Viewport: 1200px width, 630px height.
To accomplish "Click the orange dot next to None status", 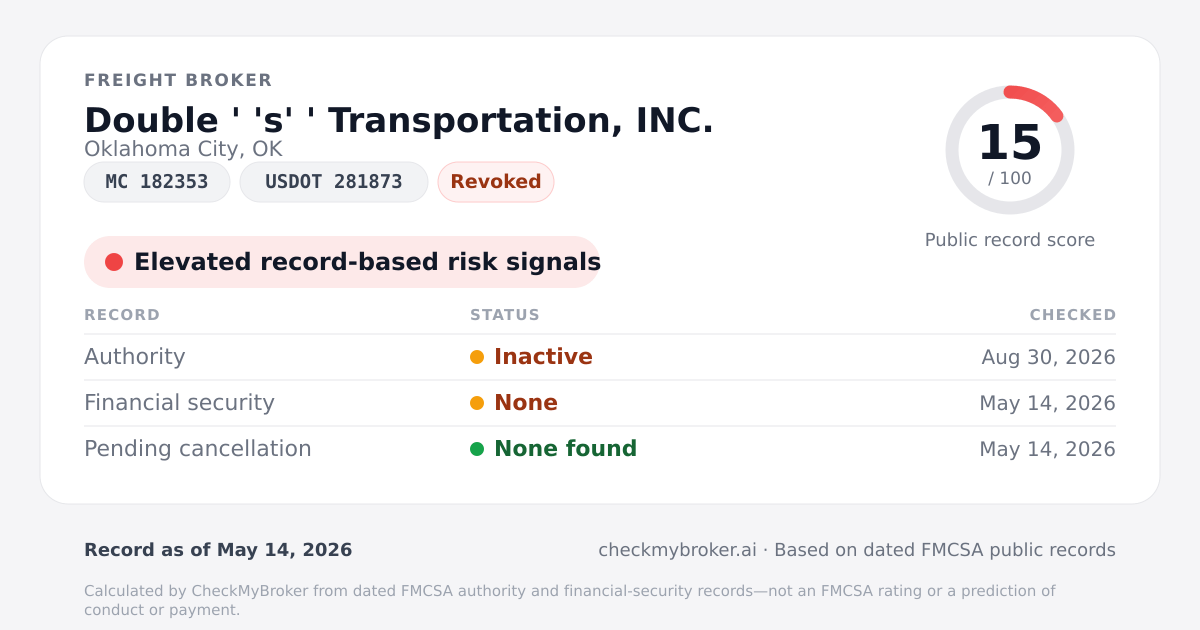I will point(477,403).
